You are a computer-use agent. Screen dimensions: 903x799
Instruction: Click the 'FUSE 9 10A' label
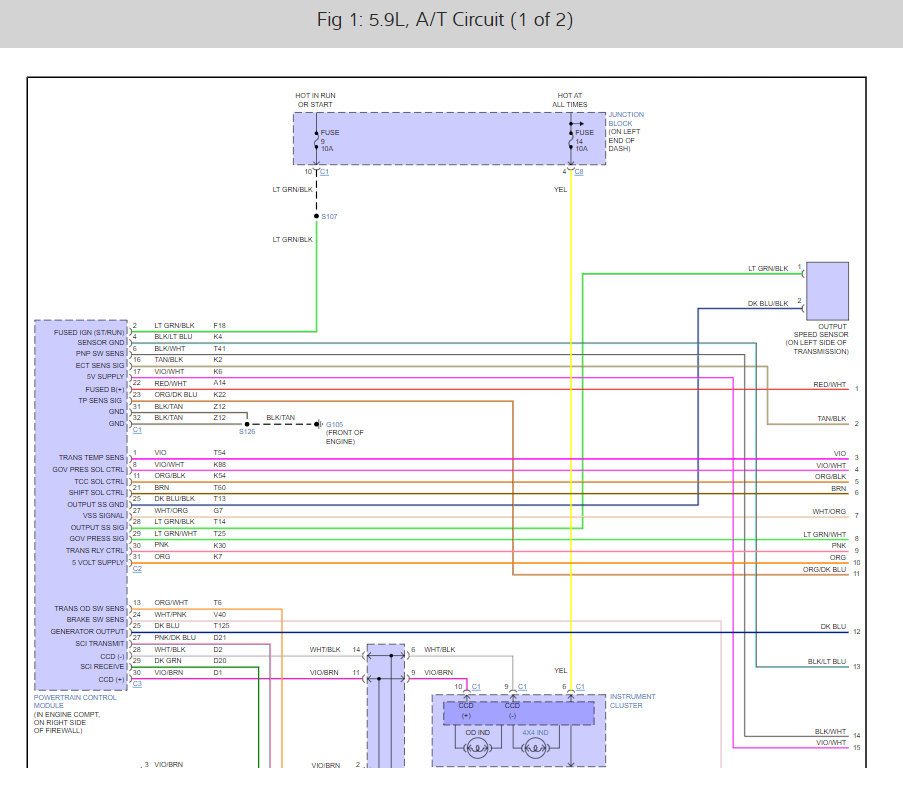point(329,141)
